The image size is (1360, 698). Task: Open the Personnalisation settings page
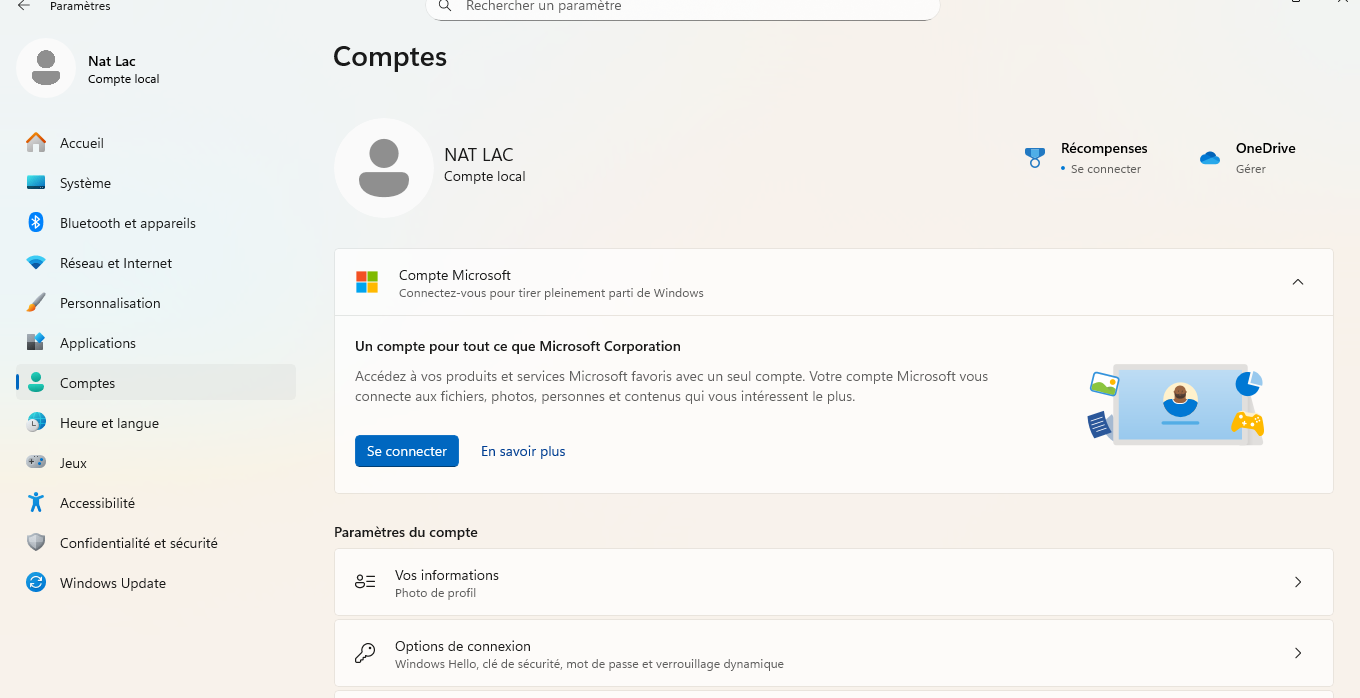[156, 303]
